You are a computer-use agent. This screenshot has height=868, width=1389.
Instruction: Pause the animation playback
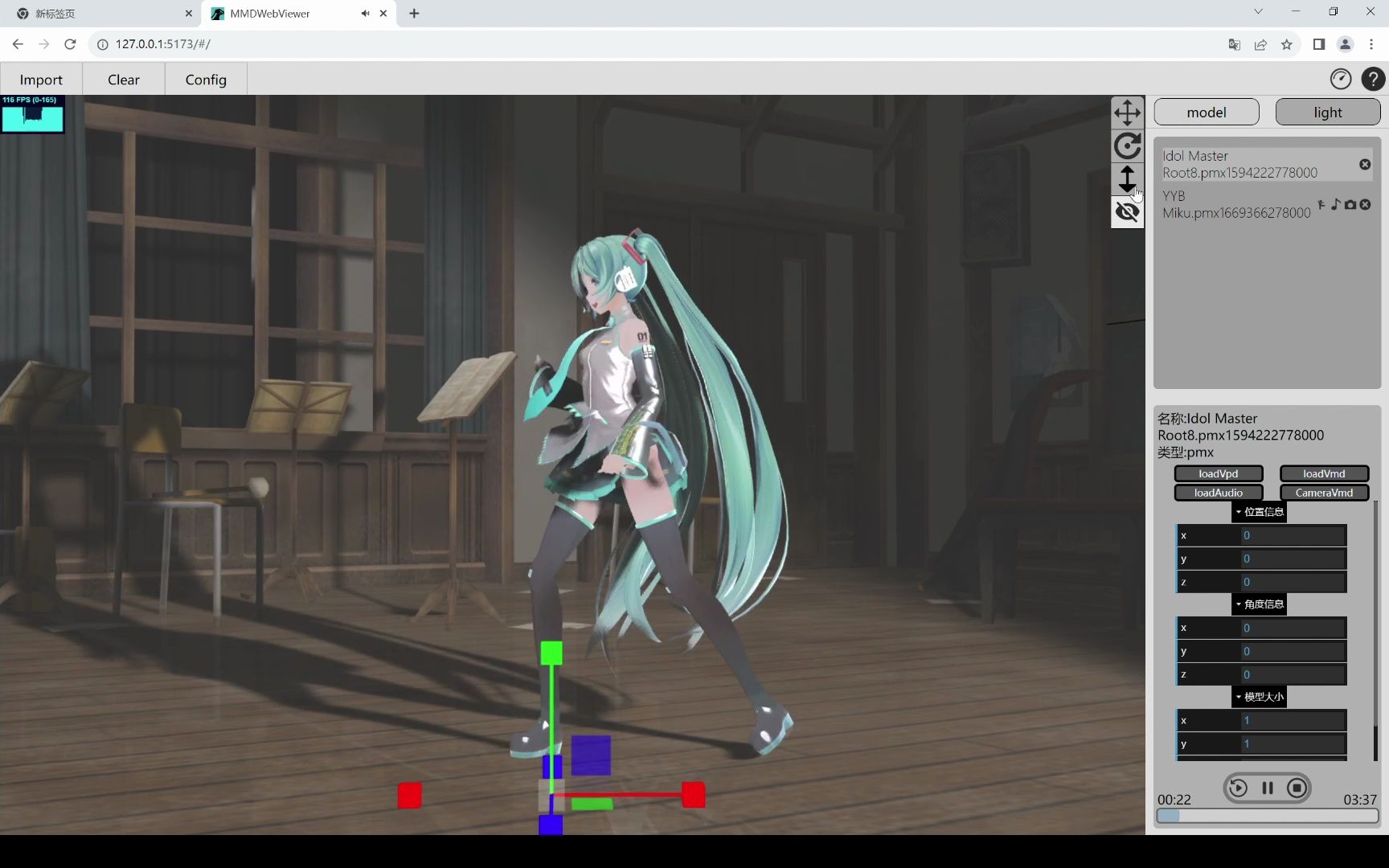(x=1268, y=788)
